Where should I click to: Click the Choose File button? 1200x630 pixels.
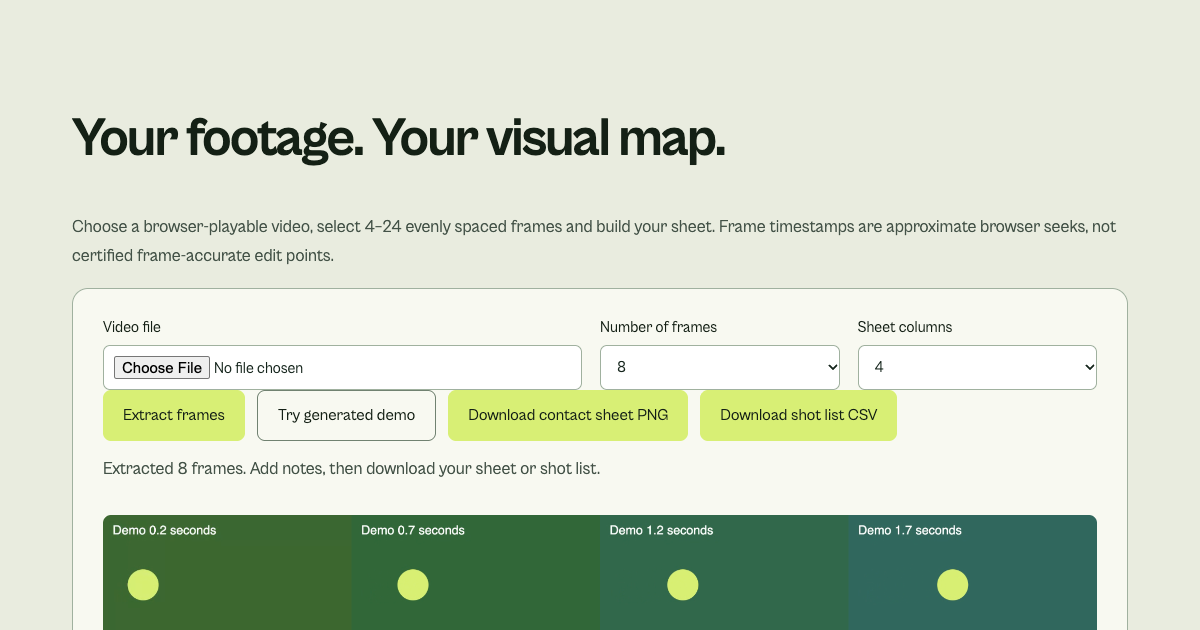pyautogui.click(x=162, y=368)
